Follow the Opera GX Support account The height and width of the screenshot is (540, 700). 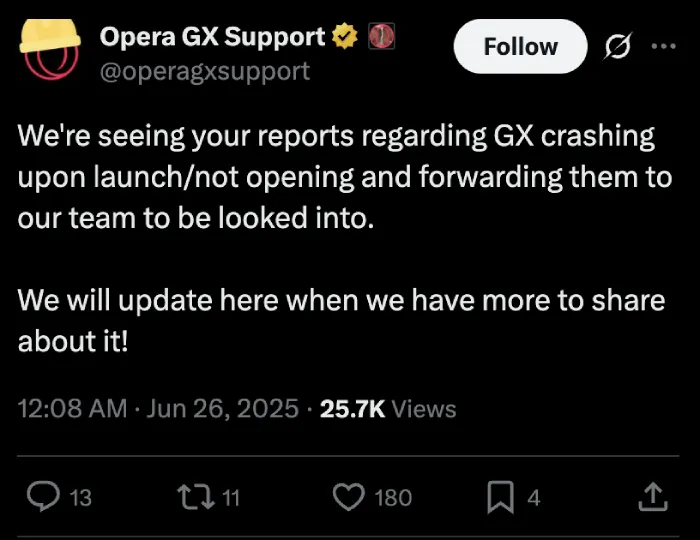tap(520, 46)
